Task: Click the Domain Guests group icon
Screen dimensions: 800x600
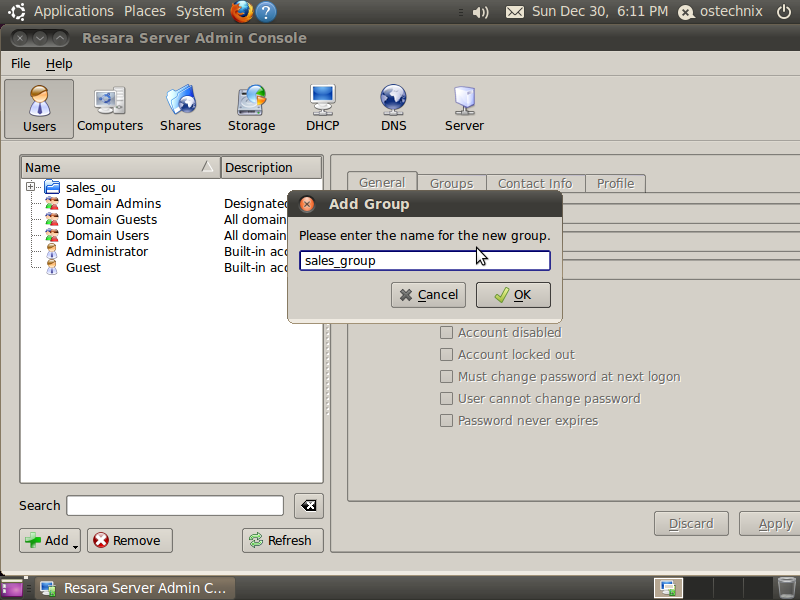Action: coord(52,219)
